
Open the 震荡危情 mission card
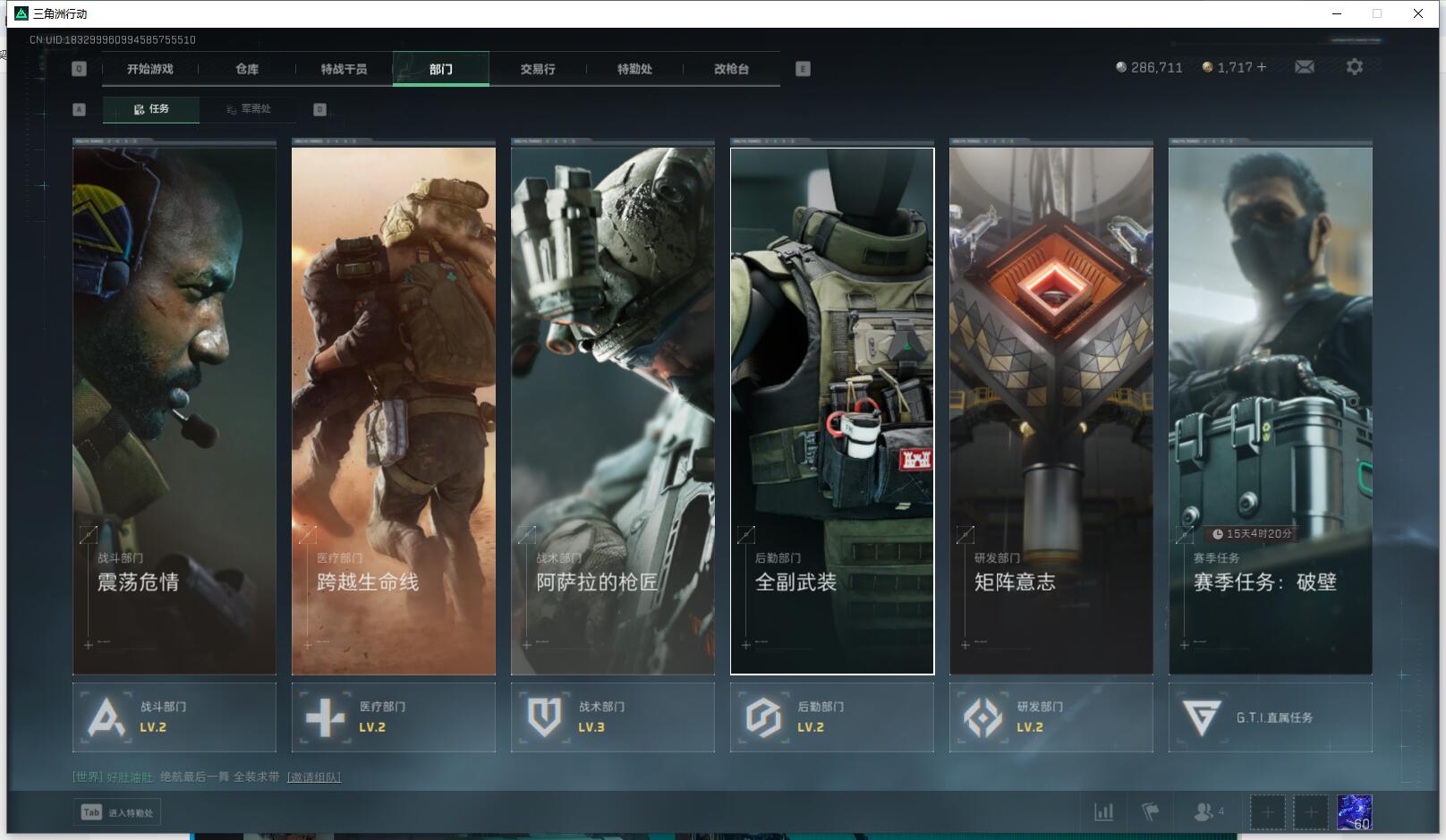(x=174, y=411)
